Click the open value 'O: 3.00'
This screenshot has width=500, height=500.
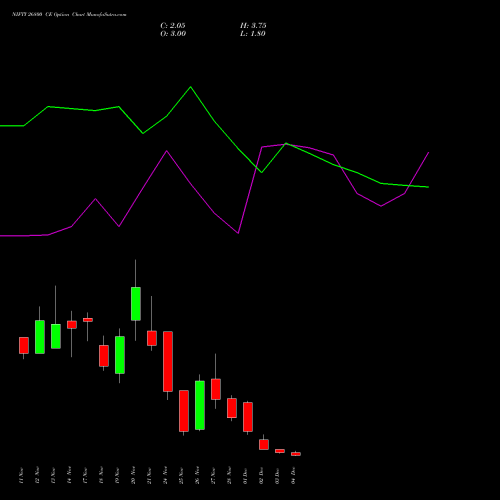(173, 34)
